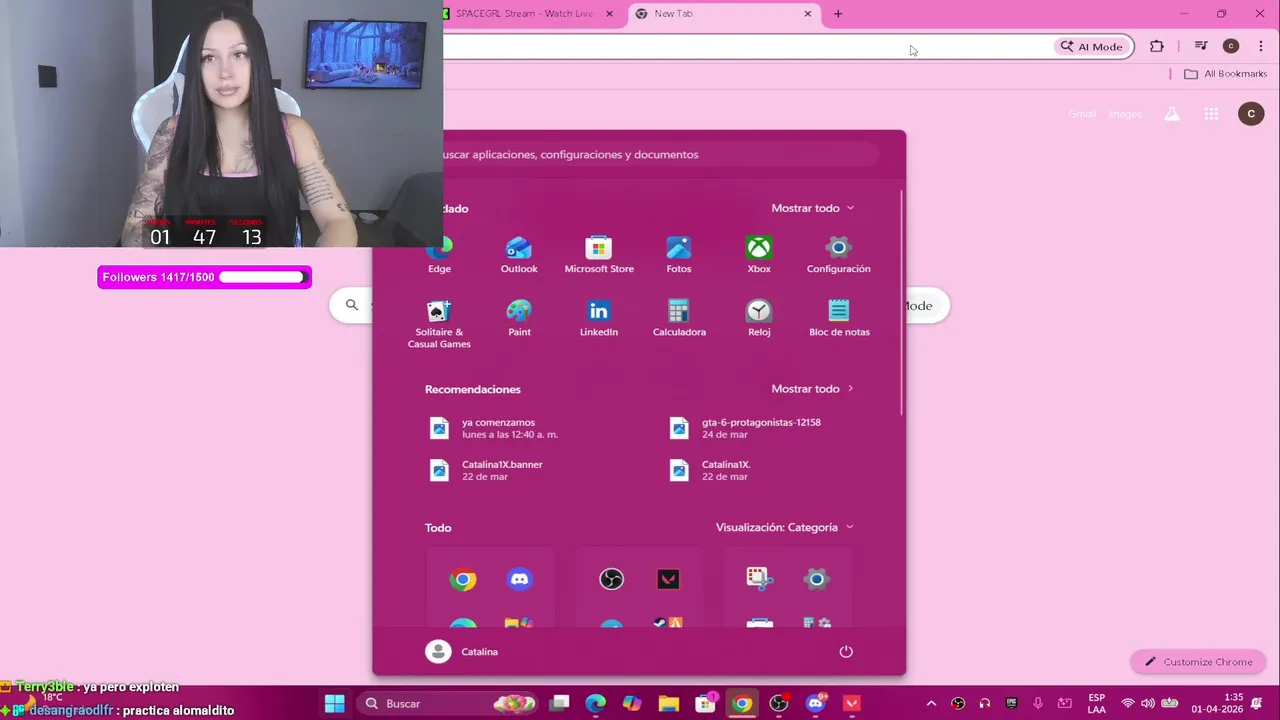1280x720 pixels.
Task: Open Search Labs flask icon
Action: point(1172,114)
